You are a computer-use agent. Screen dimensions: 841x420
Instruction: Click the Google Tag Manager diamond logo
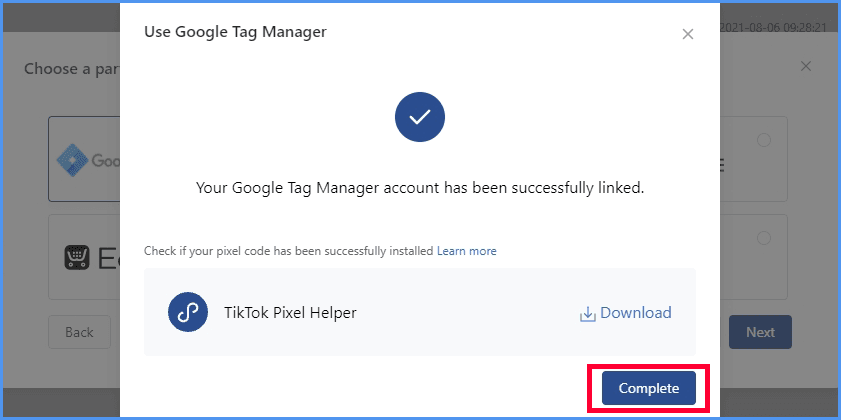(x=73, y=159)
